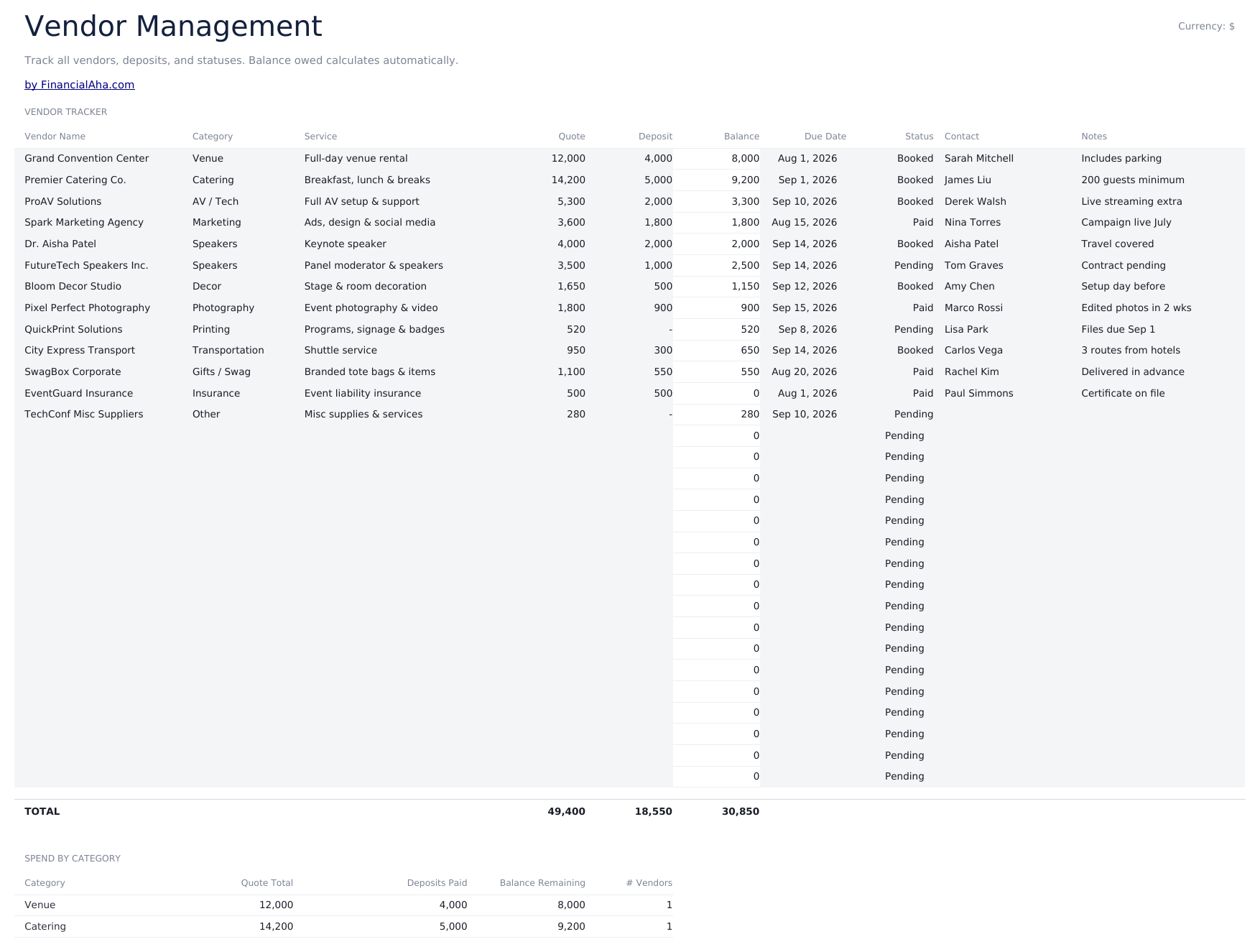The image size is (1260, 952).
Task: Click the James Liu contact cell
Action: [968, 180]
